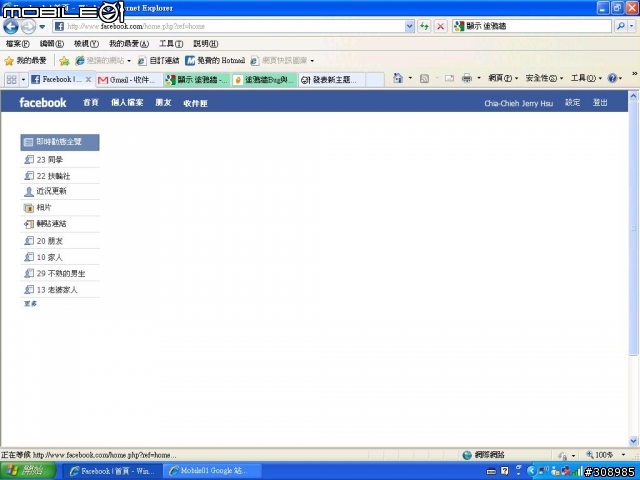This screenshot has width=640, height=480.
Task: Click 登出 to log out of Facebook
Action: pyautogui.click(x=600, y=102)
